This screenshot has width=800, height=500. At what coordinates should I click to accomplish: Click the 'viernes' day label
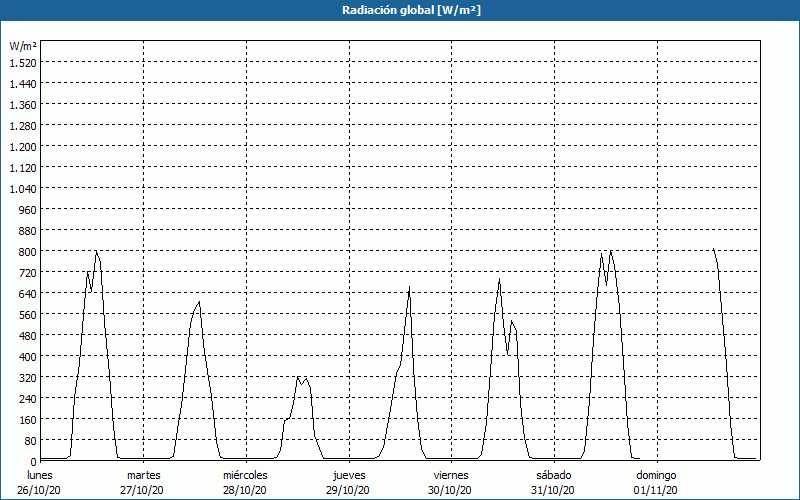451,475
